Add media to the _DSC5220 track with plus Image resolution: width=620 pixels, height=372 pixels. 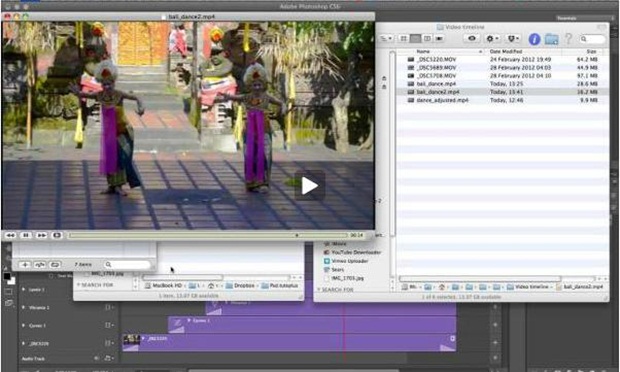pos(495,343)
